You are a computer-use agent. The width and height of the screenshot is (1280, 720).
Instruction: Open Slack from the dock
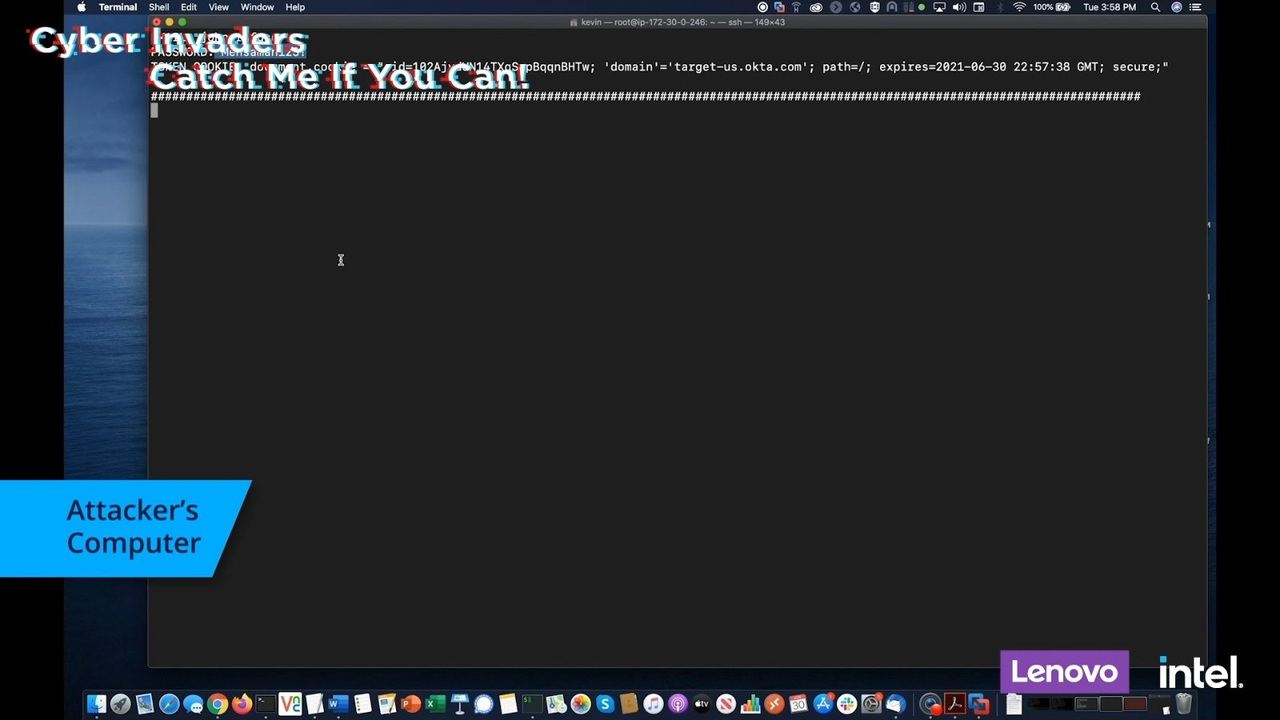(x=847, y=705)
